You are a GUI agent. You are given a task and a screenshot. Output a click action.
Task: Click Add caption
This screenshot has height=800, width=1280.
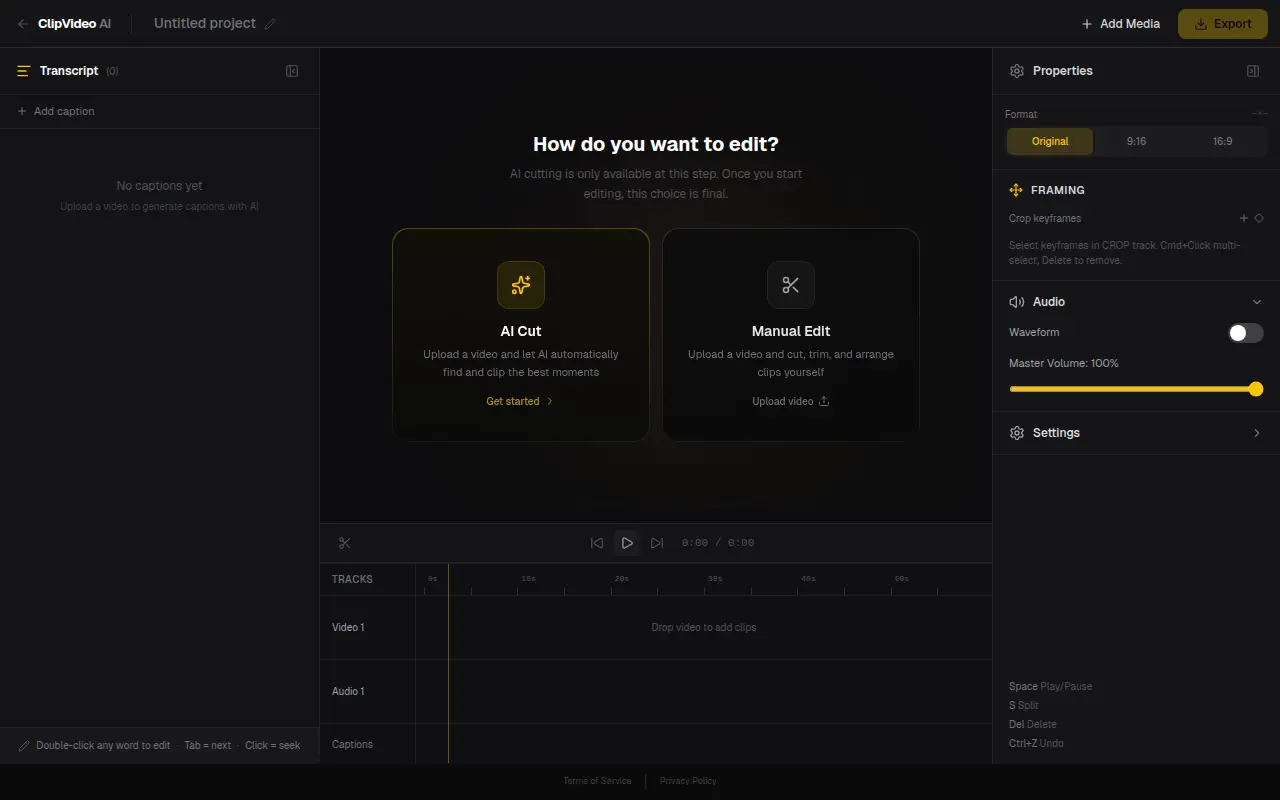tap(56, 111)
